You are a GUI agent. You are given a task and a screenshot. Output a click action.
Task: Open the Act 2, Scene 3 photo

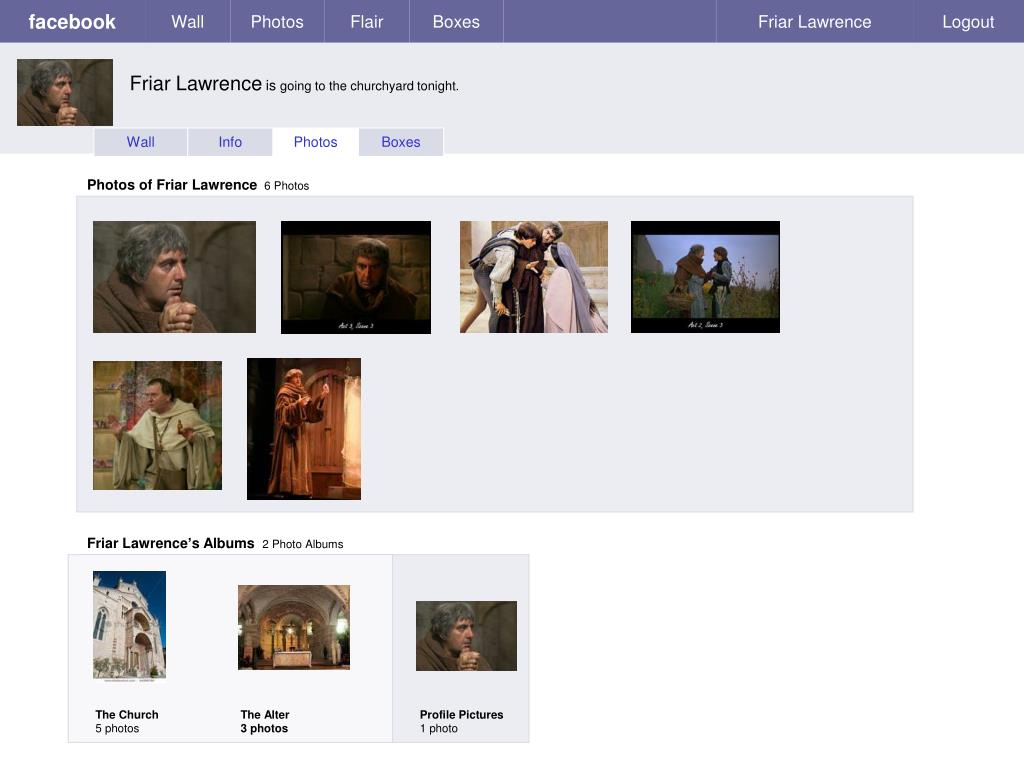coord(705,277)
